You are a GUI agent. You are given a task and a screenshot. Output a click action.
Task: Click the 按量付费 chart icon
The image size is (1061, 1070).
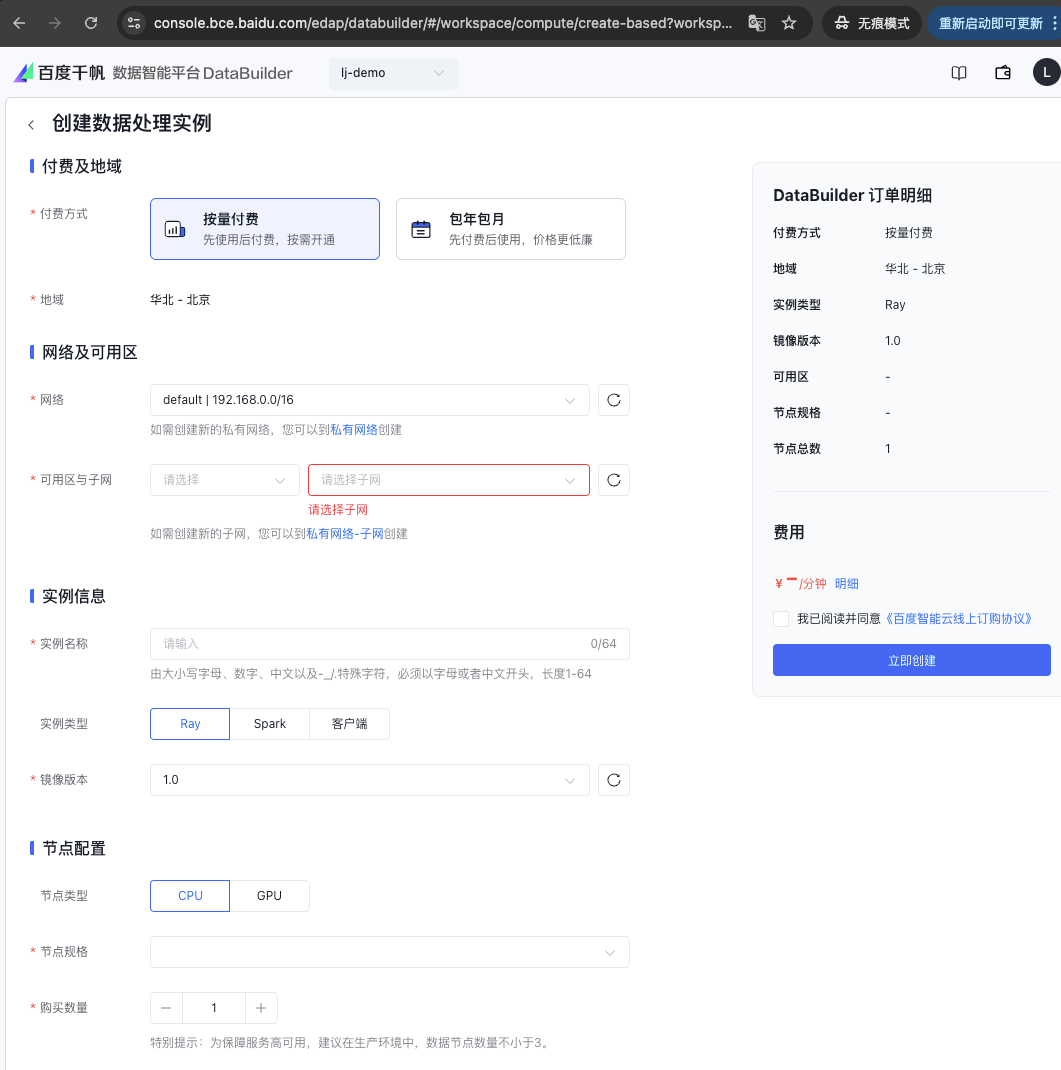coord(175,229)
